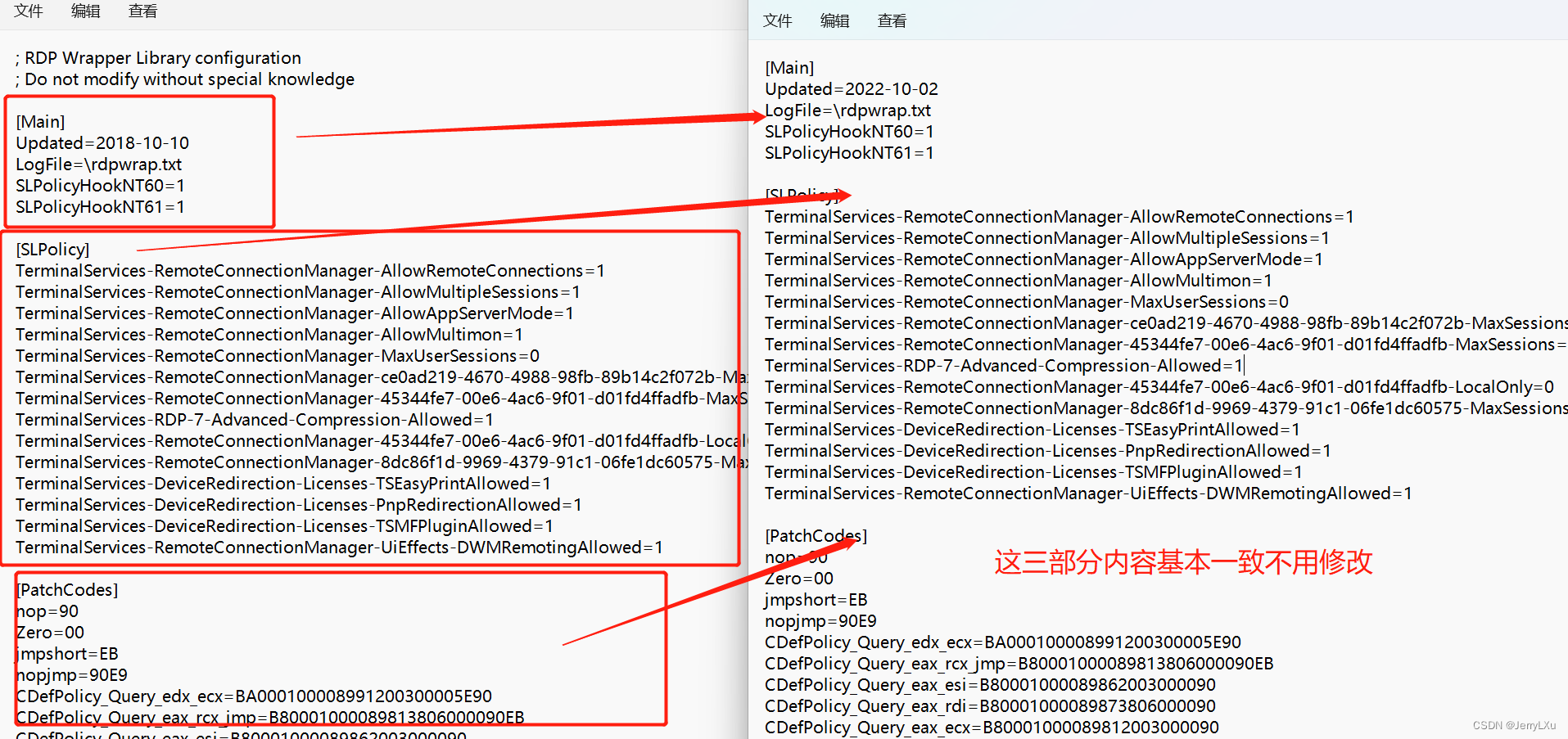Click the [SLPolicy] header in the left window
Viewport: 1568px width, 739px height.
[x=52, y=250]
